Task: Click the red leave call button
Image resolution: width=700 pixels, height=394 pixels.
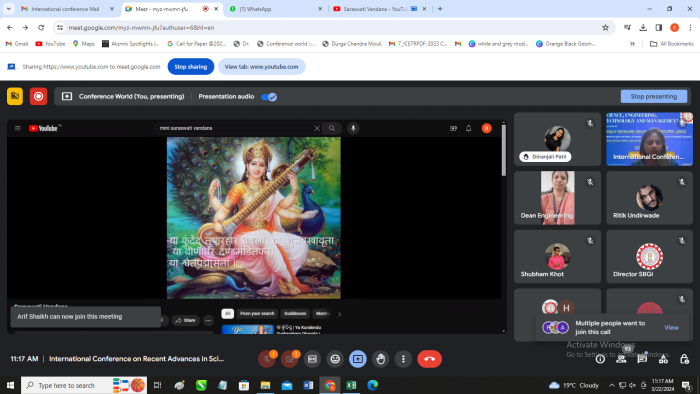Action: point(429,359)
